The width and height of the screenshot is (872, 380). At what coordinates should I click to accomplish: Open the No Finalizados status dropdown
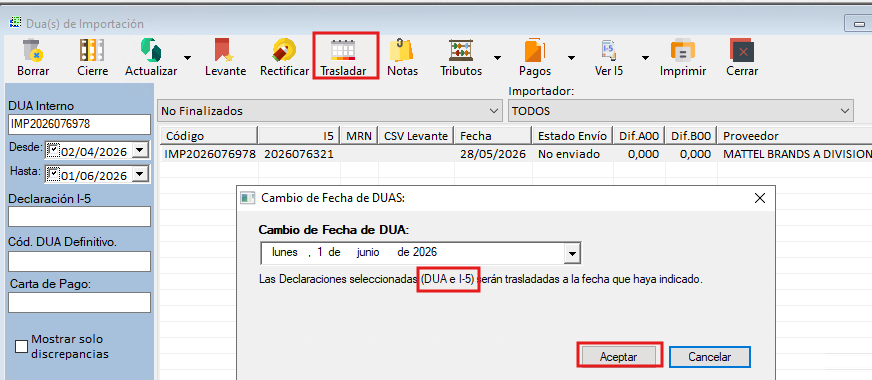tap(330, 111)
